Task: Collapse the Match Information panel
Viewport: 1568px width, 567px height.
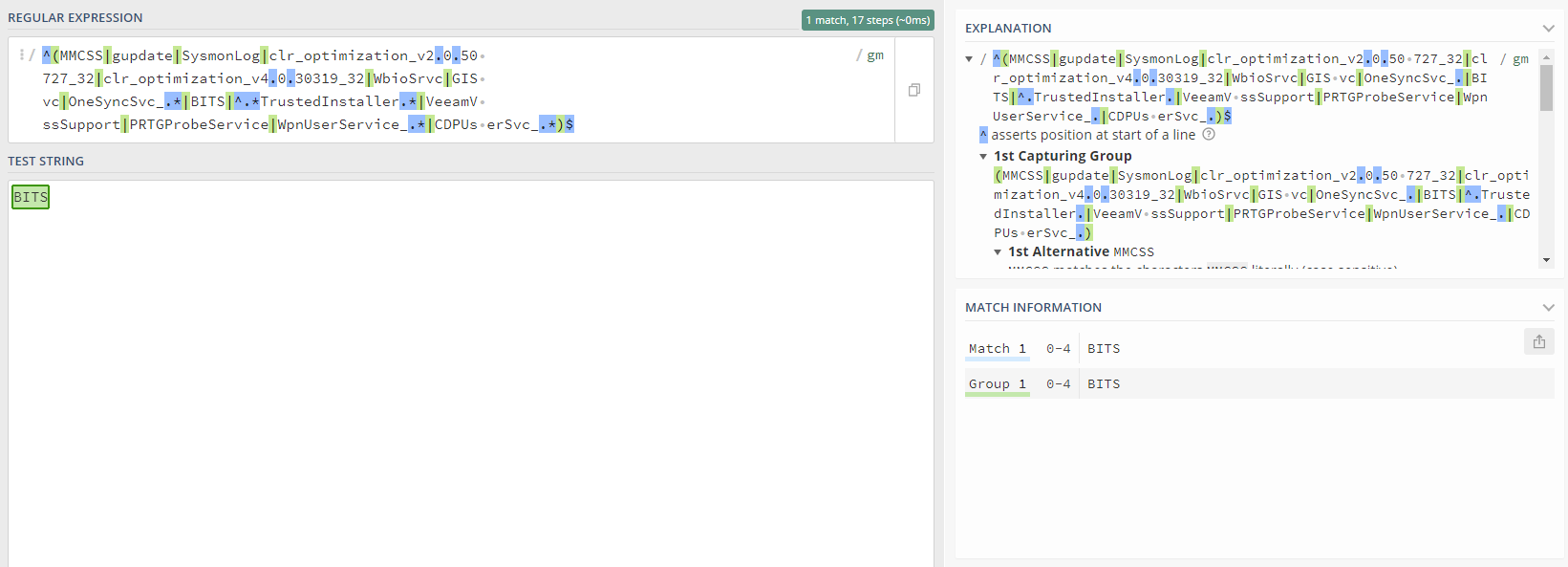Action: [1548, 307]
